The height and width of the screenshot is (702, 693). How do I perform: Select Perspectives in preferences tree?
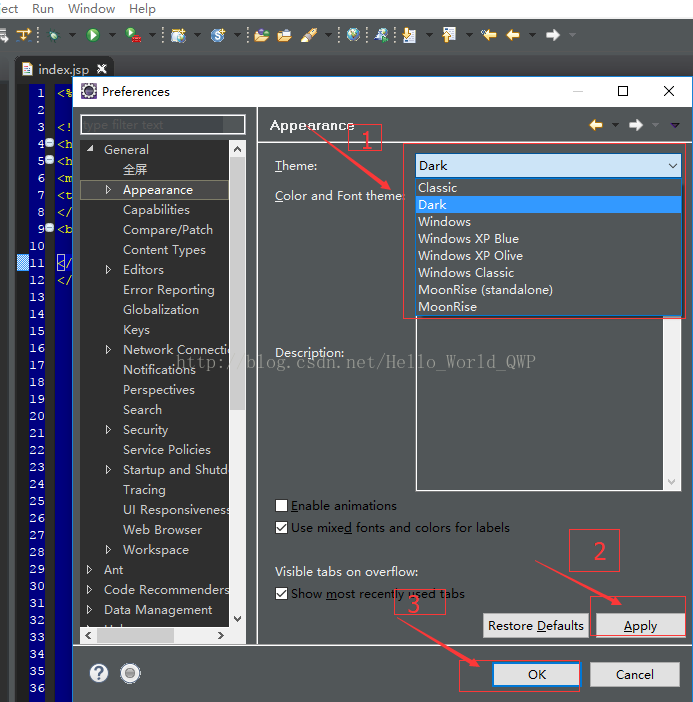pyautogui.click(x=159, y=390)
